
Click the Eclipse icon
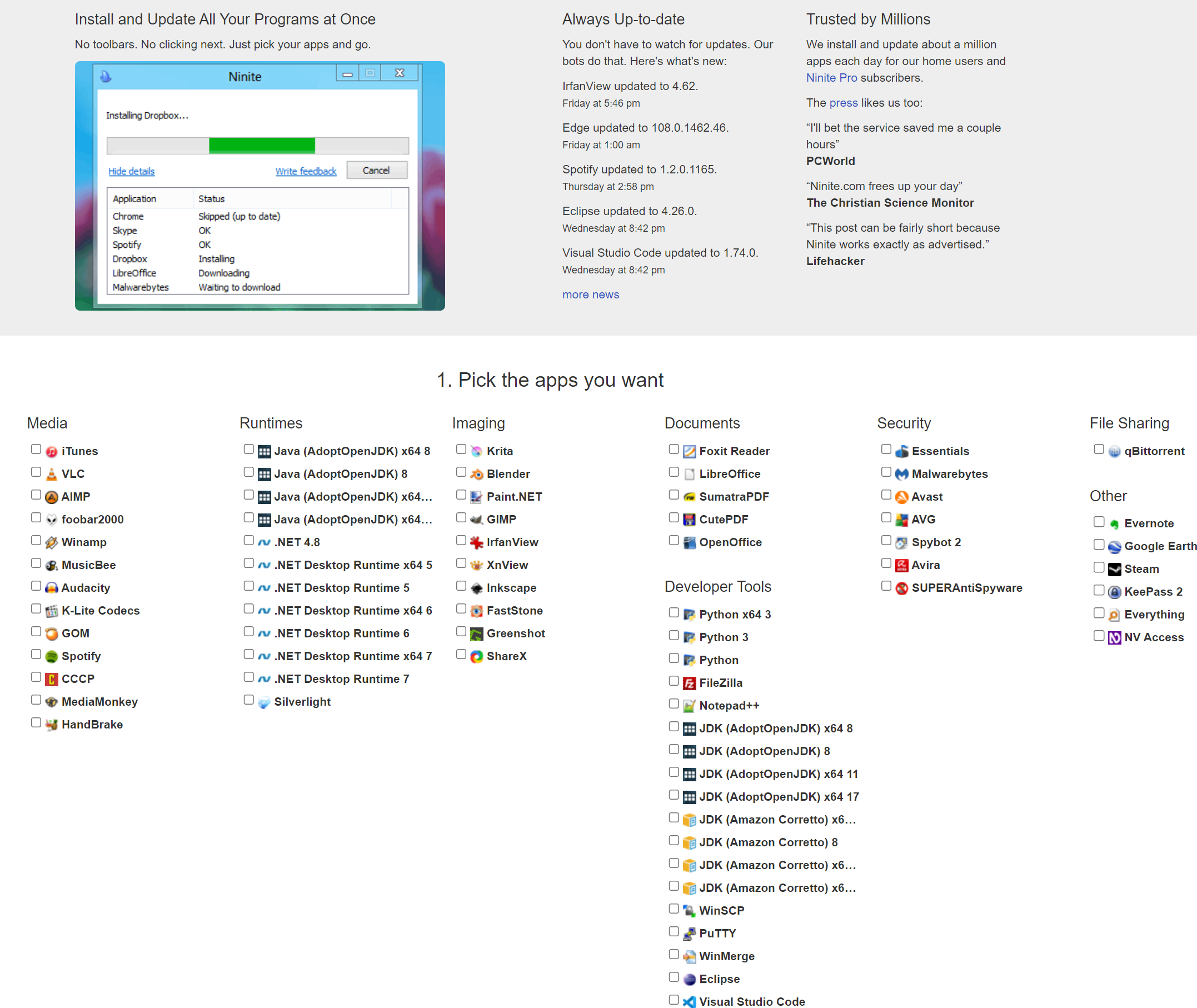690,980
